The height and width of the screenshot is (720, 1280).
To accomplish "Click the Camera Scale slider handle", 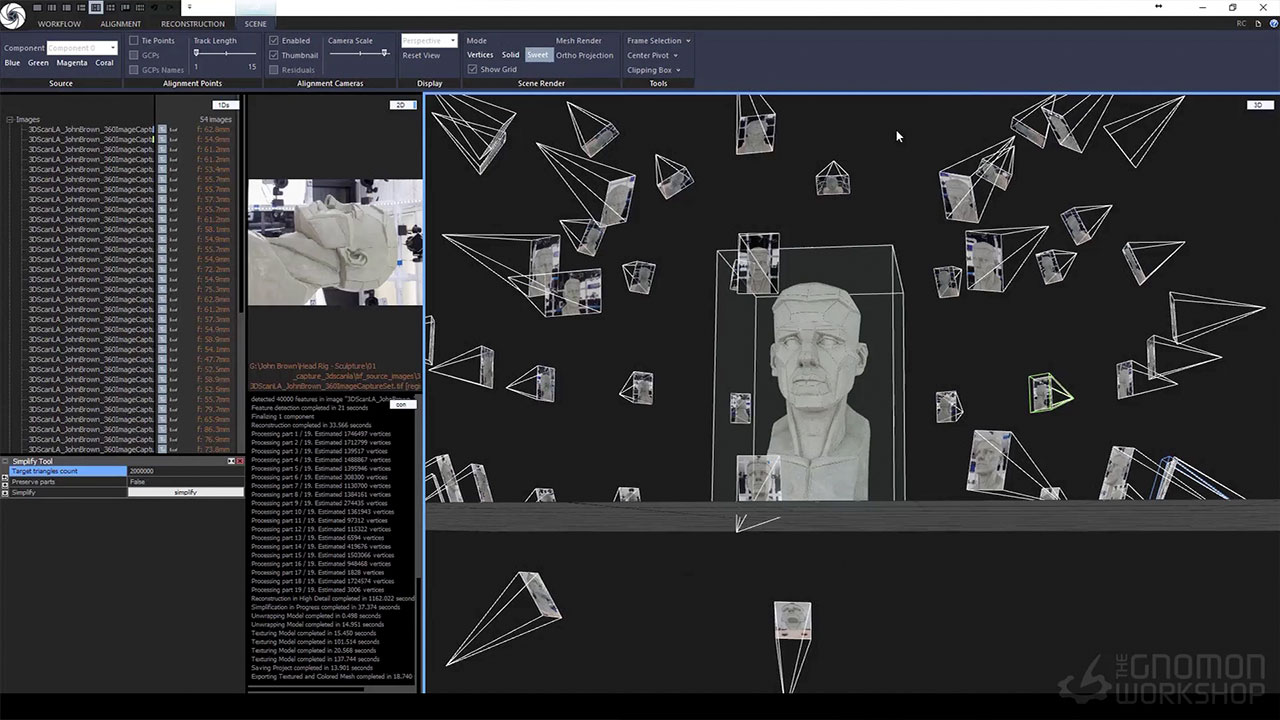I will tap(385, 53).
